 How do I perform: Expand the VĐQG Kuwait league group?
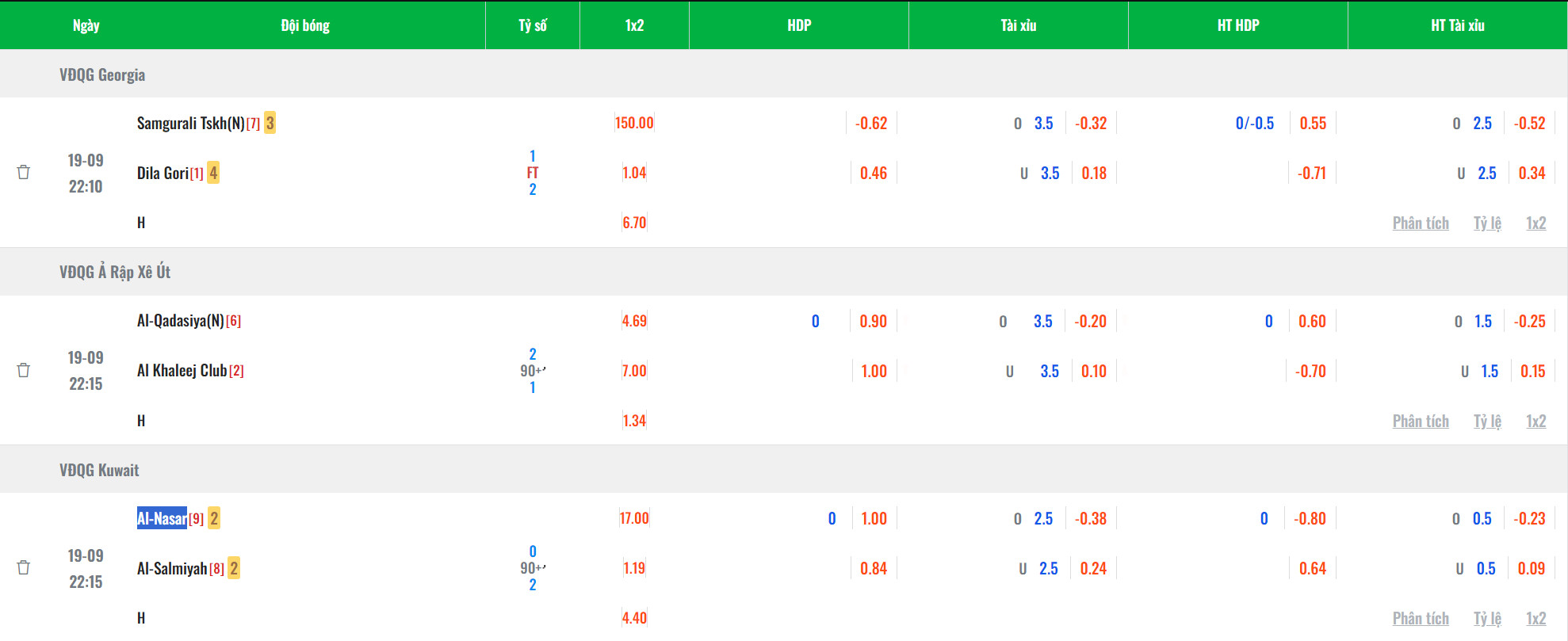click(99, 470)
